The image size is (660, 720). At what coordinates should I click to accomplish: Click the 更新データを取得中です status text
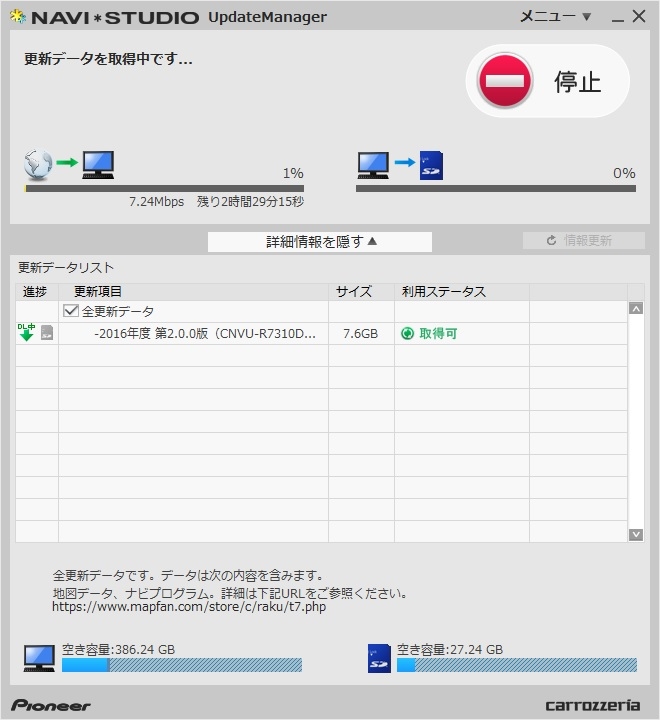108,59
